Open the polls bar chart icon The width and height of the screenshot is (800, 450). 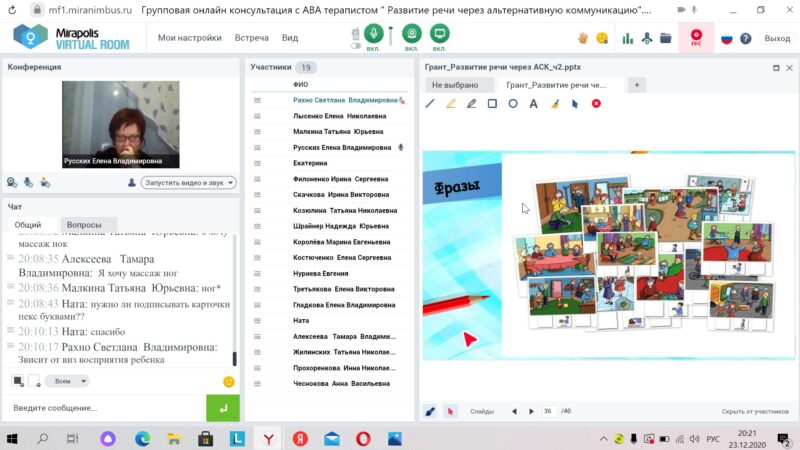coord(628,38)
